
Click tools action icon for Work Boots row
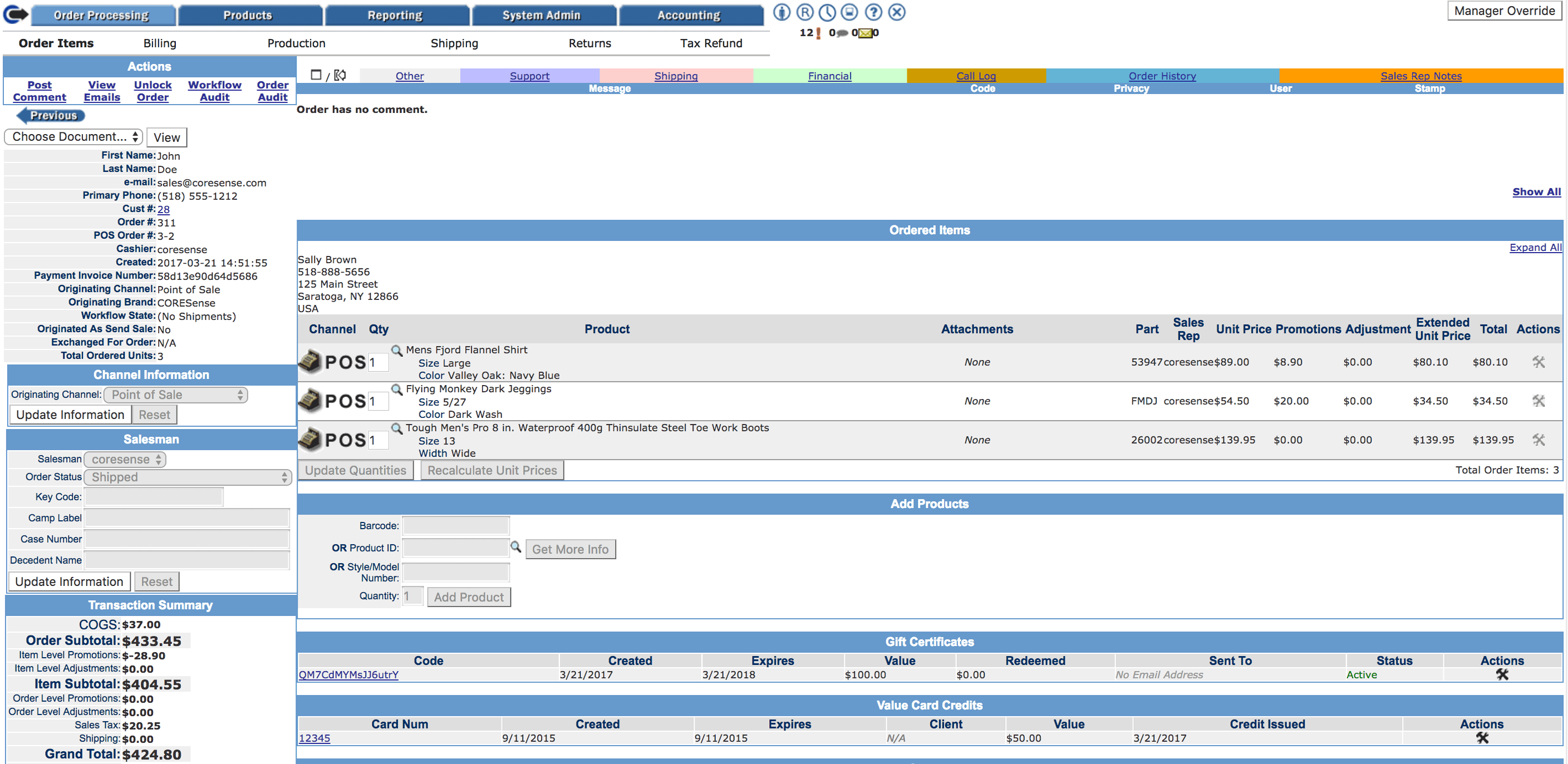click(x=1538, y=440)
